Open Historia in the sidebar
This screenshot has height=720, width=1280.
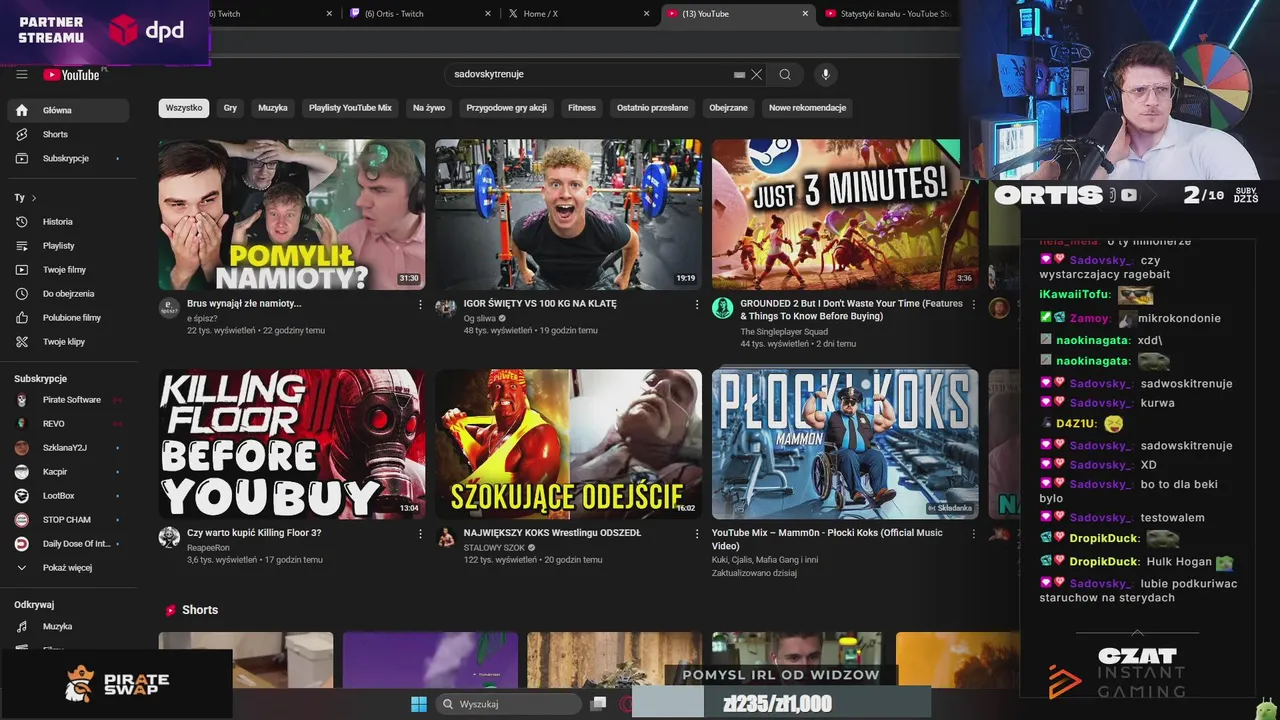(67, 222)
